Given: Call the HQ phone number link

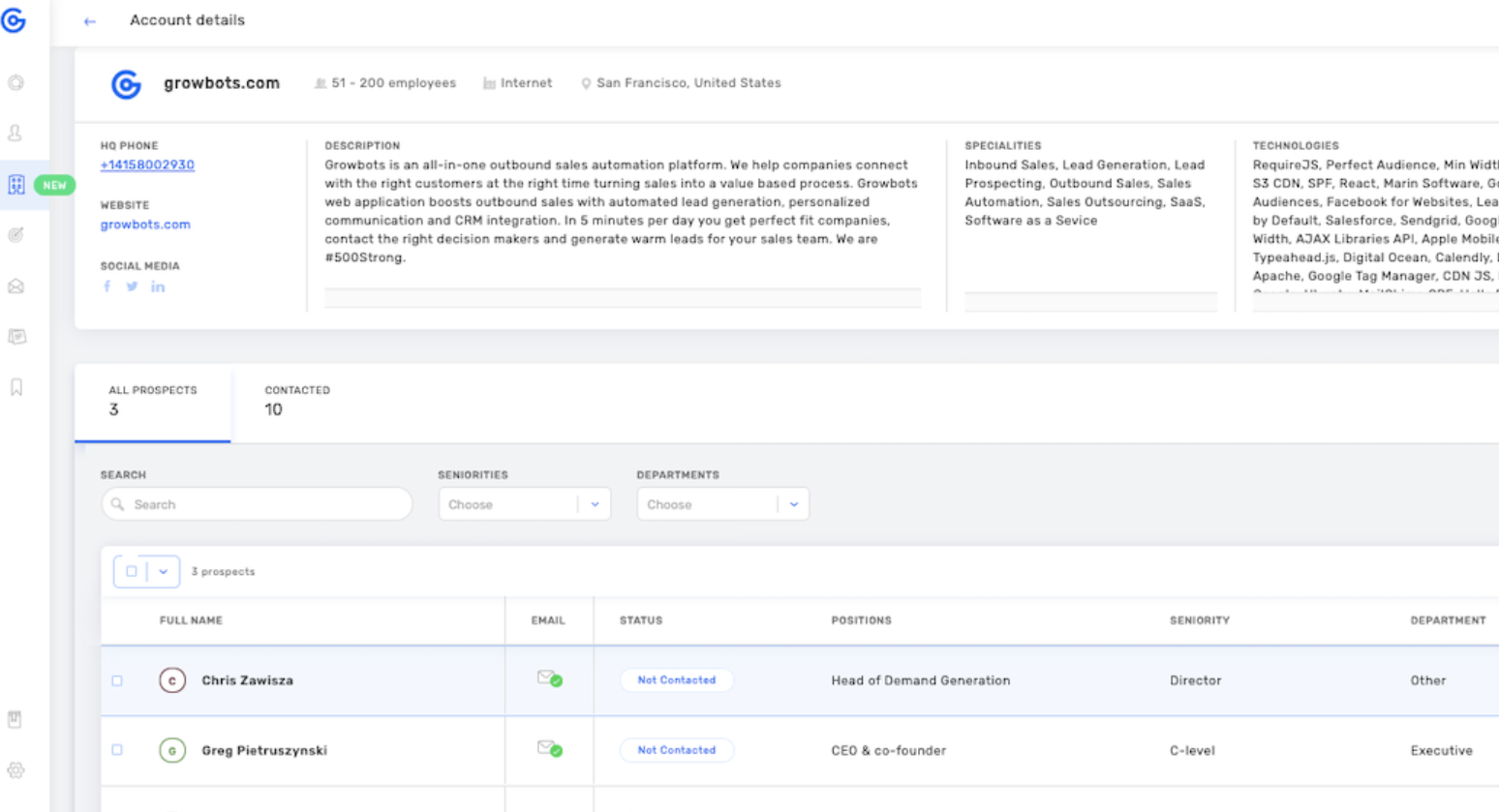Looking at the screenshot, I should (147, 165).
